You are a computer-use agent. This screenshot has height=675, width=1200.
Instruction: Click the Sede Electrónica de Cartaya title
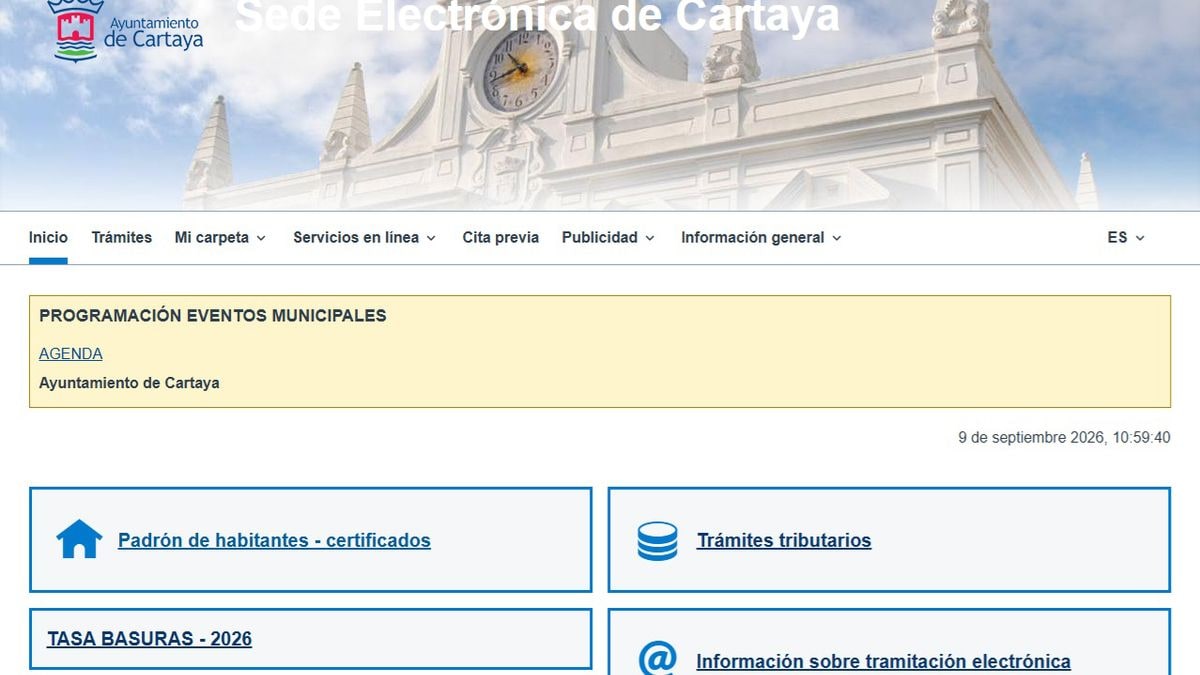[537, 16]
